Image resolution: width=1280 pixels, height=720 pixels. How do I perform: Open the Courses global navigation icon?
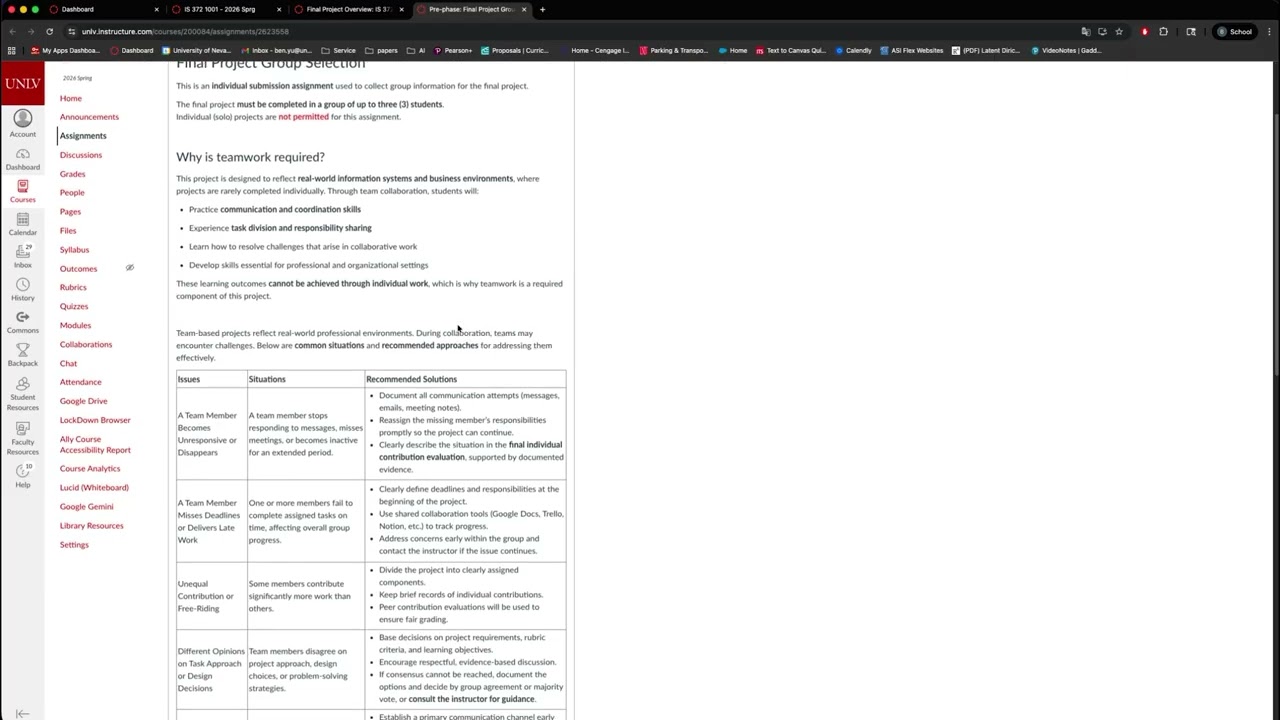[x=22, y=192]
